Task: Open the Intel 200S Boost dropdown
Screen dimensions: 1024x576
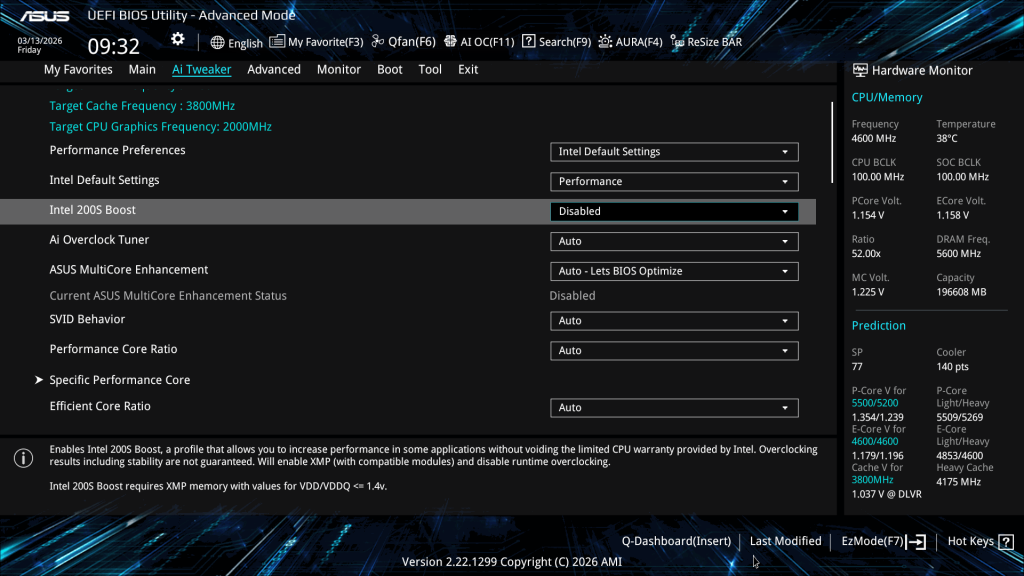Action: click(x=674, y=211)
